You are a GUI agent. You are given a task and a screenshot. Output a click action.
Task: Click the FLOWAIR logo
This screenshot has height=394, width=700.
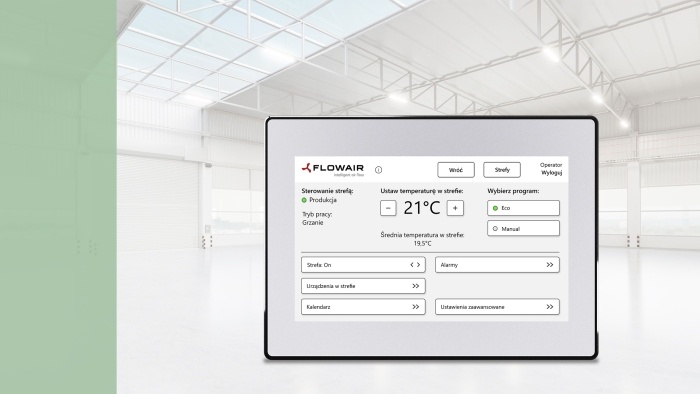coord(333,170)
